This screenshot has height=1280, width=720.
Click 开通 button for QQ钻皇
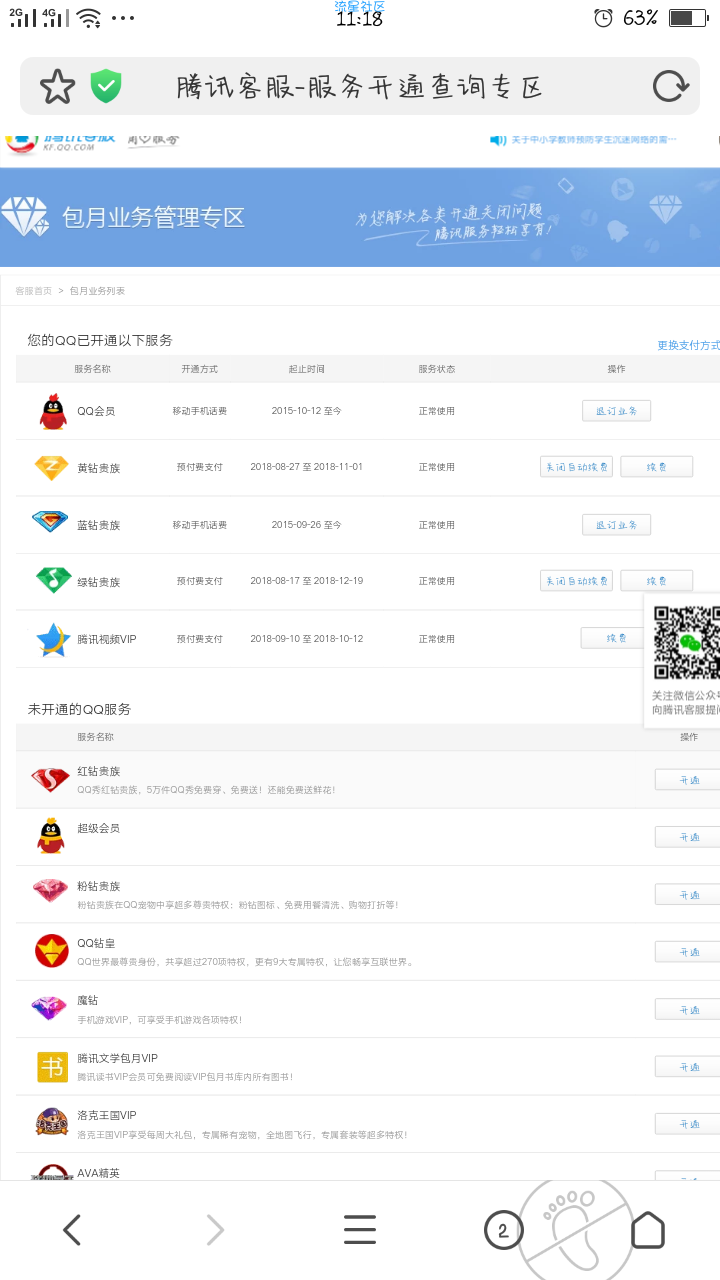(688, 952)
